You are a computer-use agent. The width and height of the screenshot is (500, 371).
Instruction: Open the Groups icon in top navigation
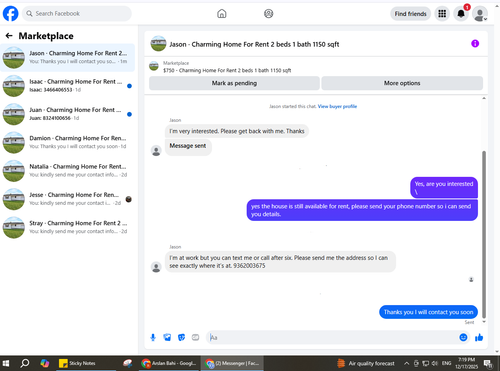(269, 14)
